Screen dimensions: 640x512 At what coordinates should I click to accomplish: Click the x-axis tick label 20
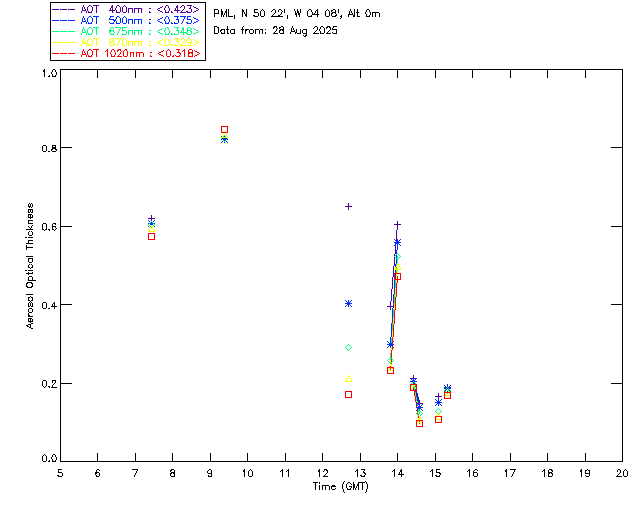click(622, 473)
